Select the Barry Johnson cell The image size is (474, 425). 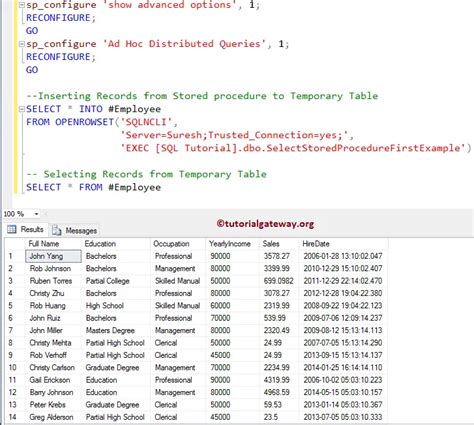point(53,392)
